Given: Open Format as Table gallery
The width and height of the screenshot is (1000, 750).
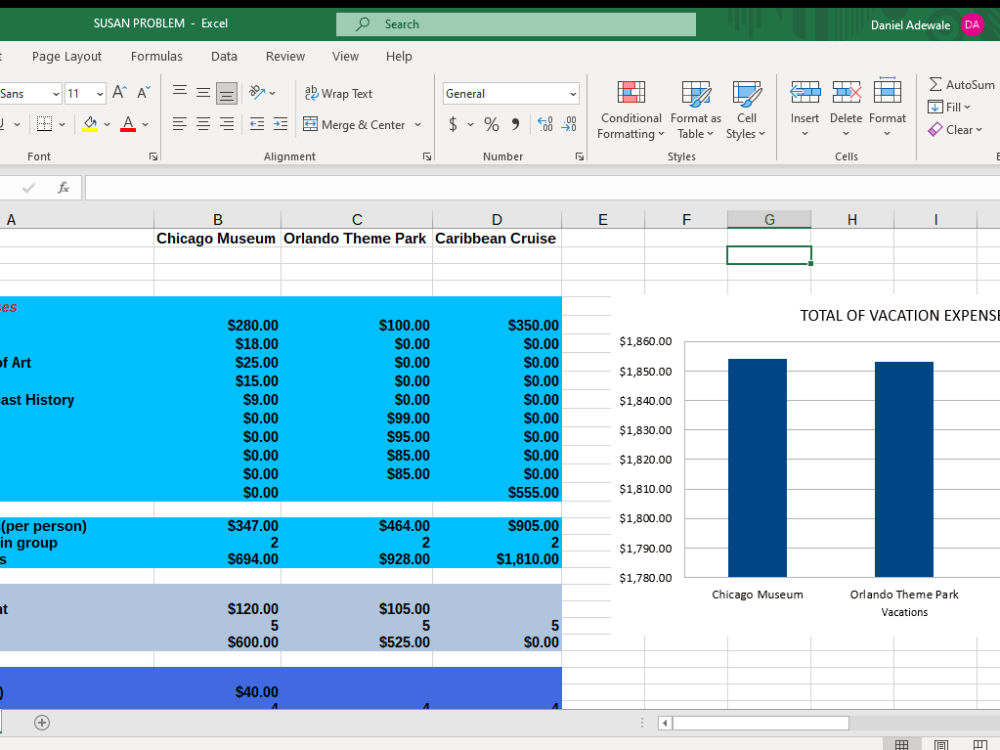Looking at the screenshot, I should [696, 110].
